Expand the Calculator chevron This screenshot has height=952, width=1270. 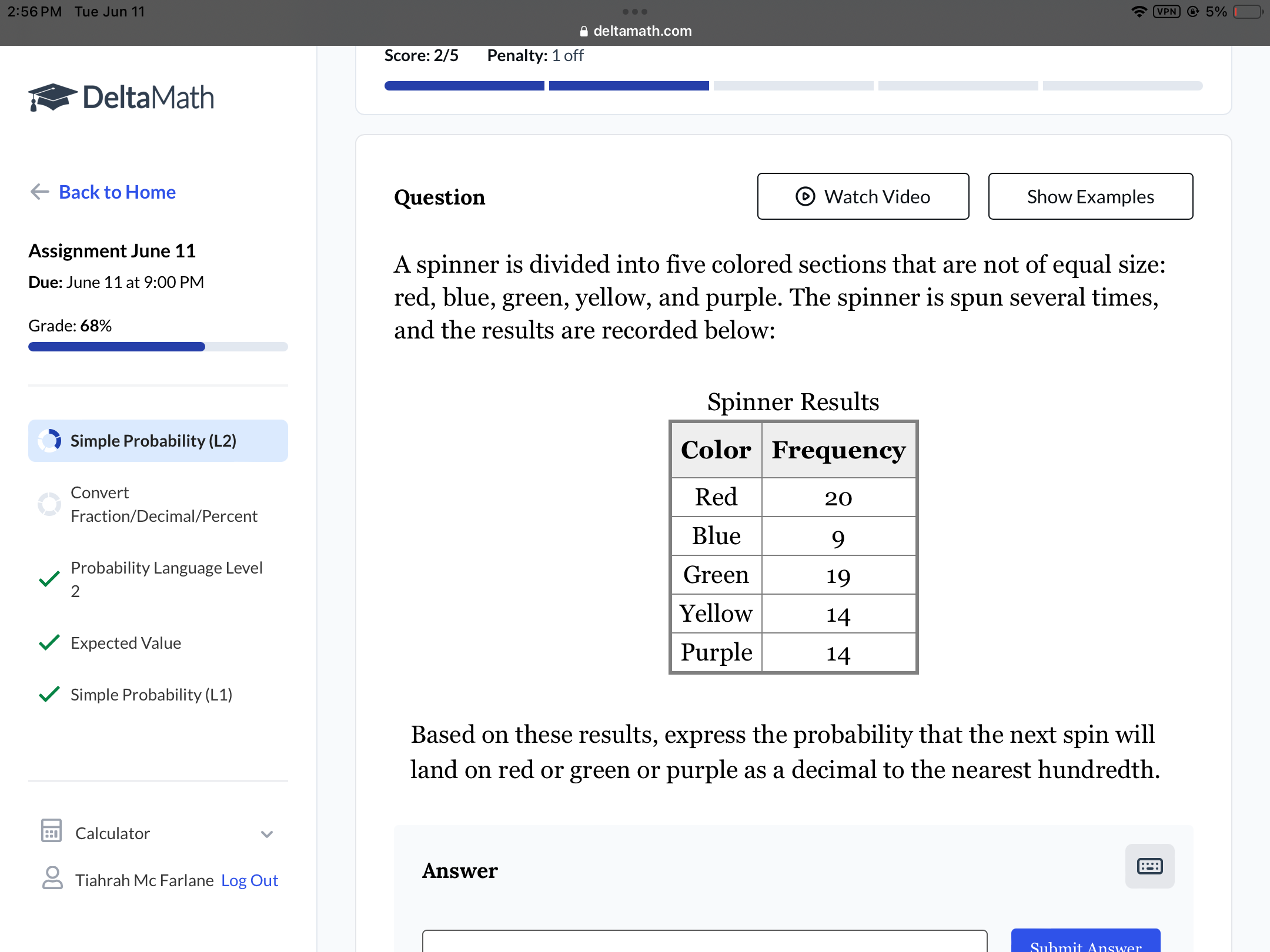pyautogui.click(x=267, y=834)
